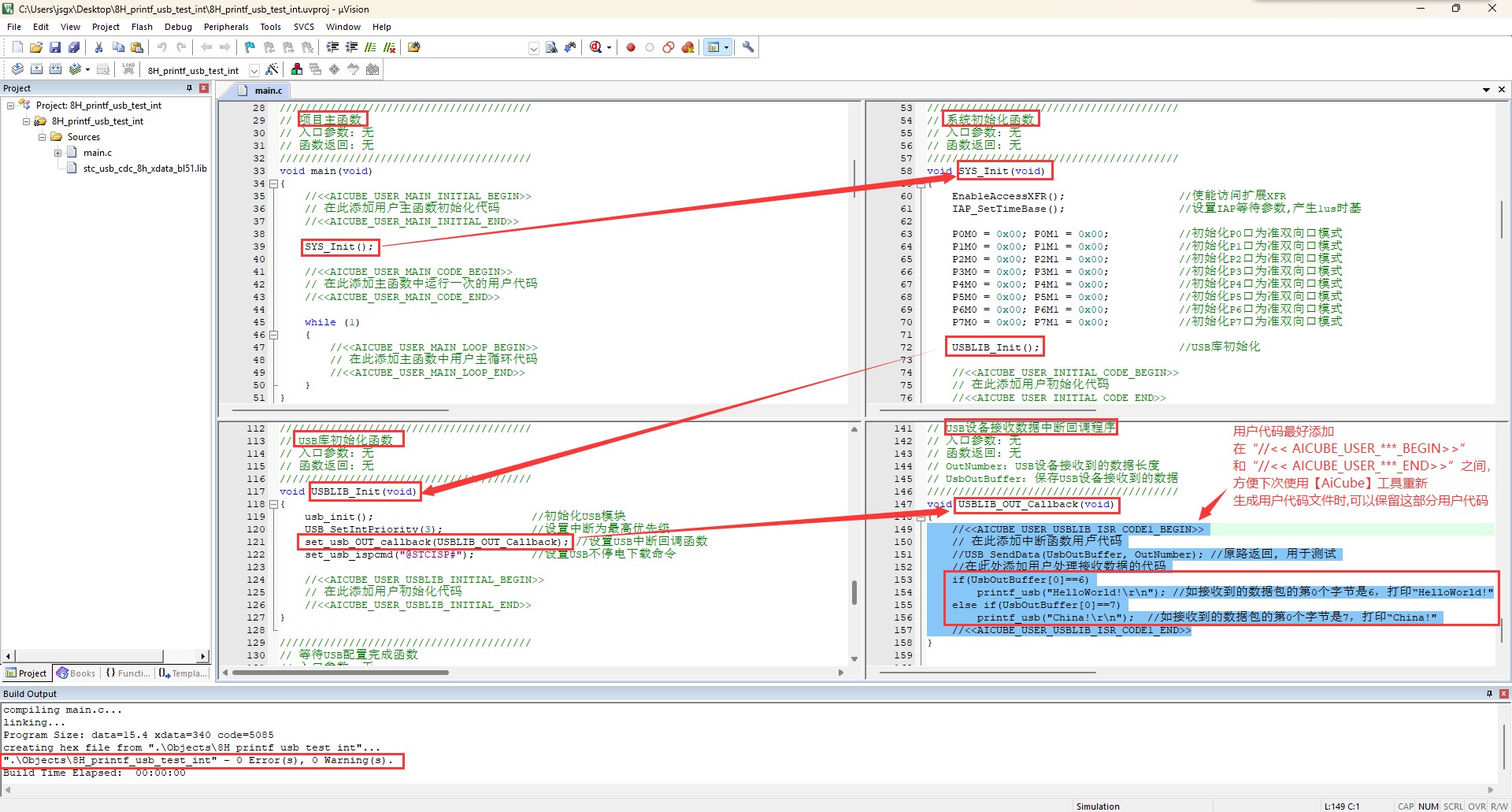Select stc_usb_cdc_8h_xdata_bl51.lib in project tree
Image resolution: width=1512 pixels, height=812 pixels.
point(144,169)
